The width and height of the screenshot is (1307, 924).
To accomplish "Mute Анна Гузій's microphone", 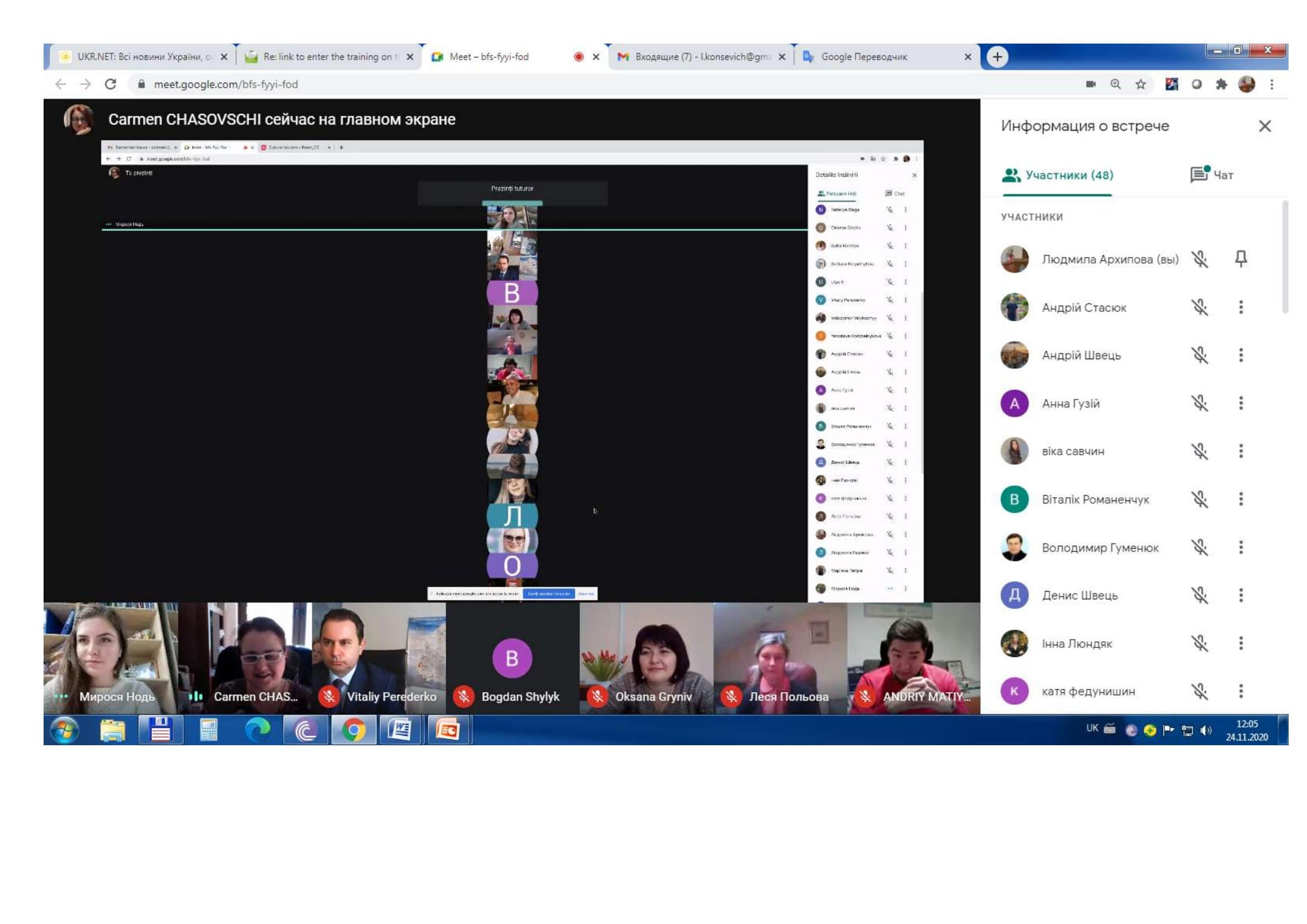I will pyautogui.click(x=1199, y=403).
